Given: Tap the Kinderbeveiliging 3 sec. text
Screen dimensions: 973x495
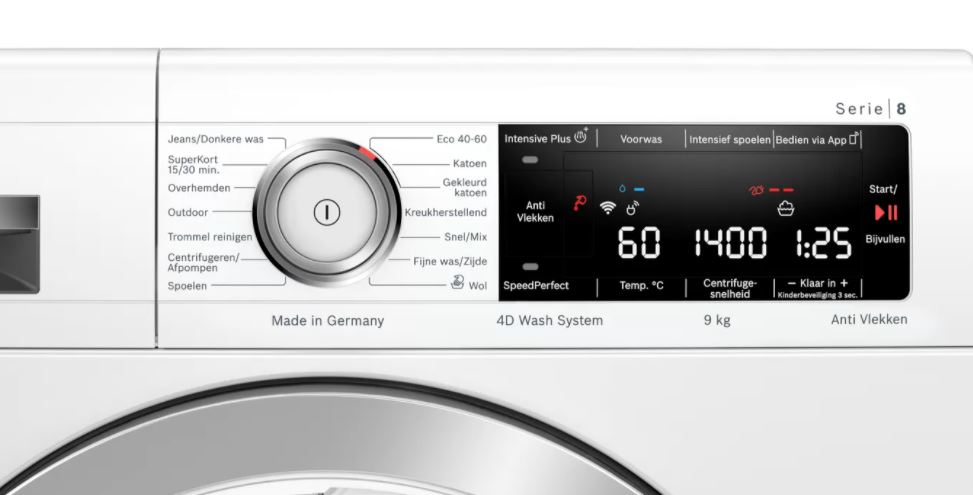Looking at the screenshot, I should pyautogui.click(x=818, y=295).
